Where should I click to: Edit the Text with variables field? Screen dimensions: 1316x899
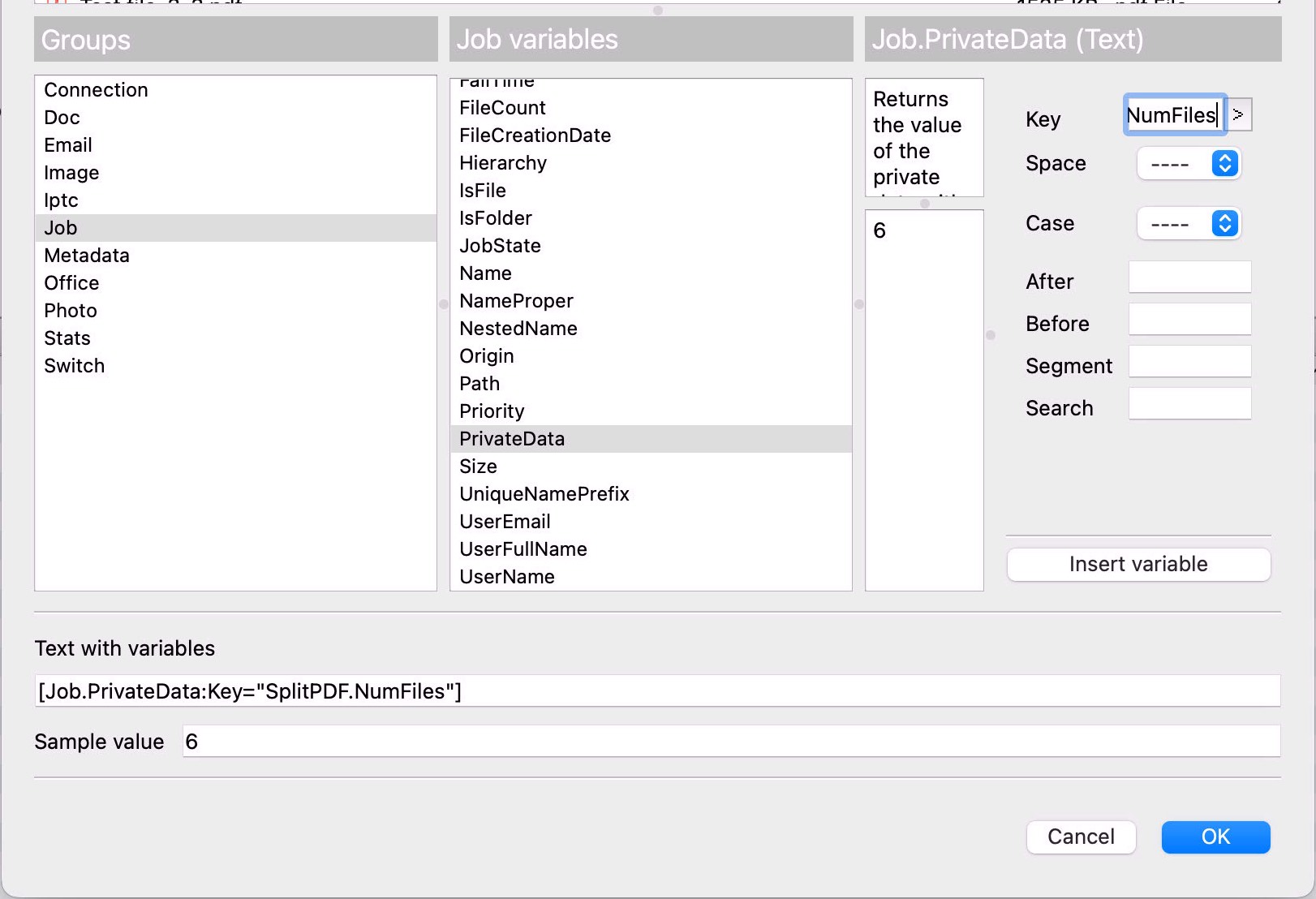point(656,690)
